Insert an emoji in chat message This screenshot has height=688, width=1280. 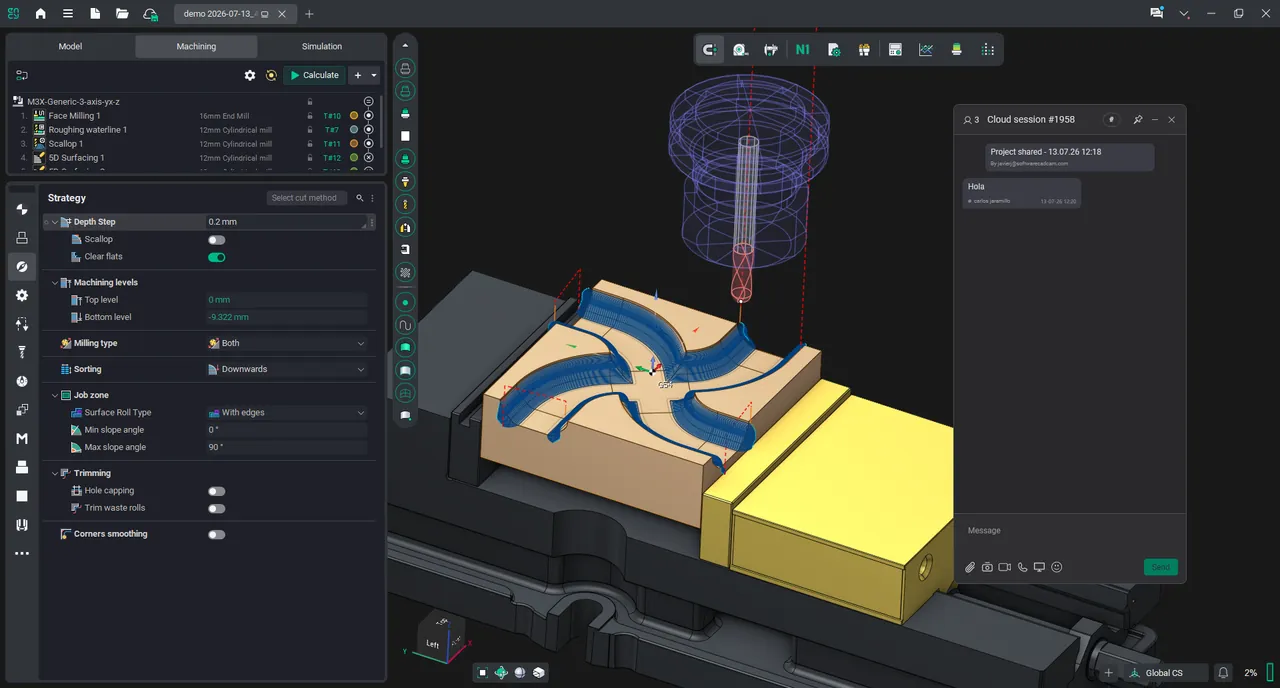point(1057,567)
